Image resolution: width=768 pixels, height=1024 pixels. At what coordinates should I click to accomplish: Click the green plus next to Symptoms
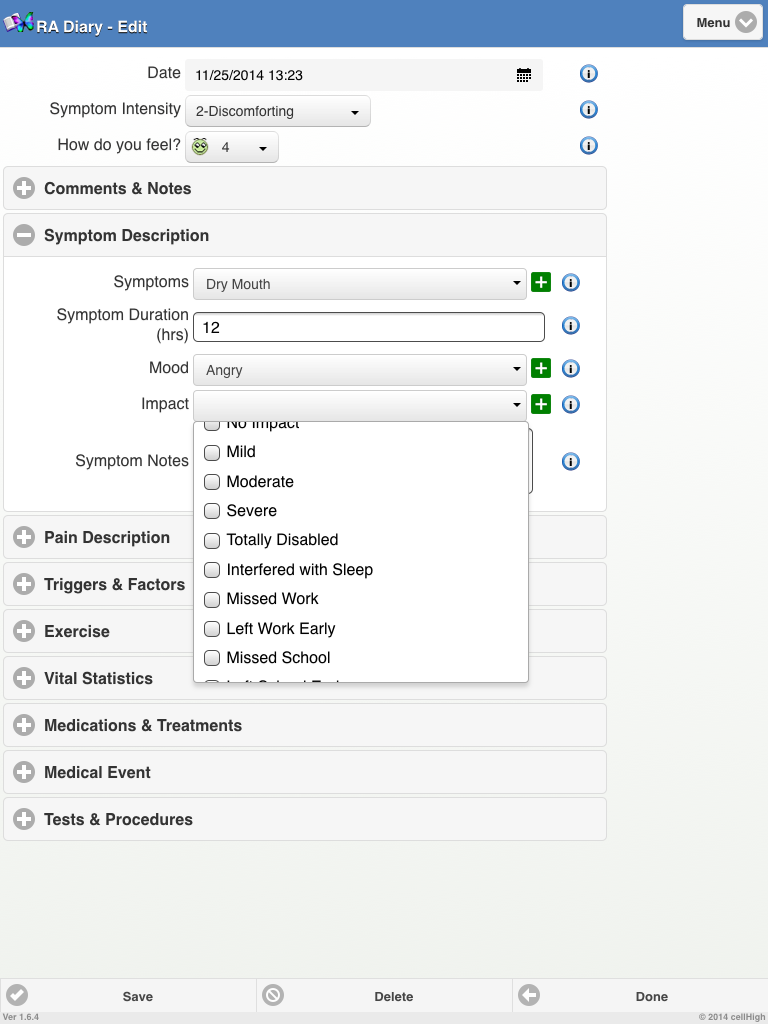coord(541,283)
